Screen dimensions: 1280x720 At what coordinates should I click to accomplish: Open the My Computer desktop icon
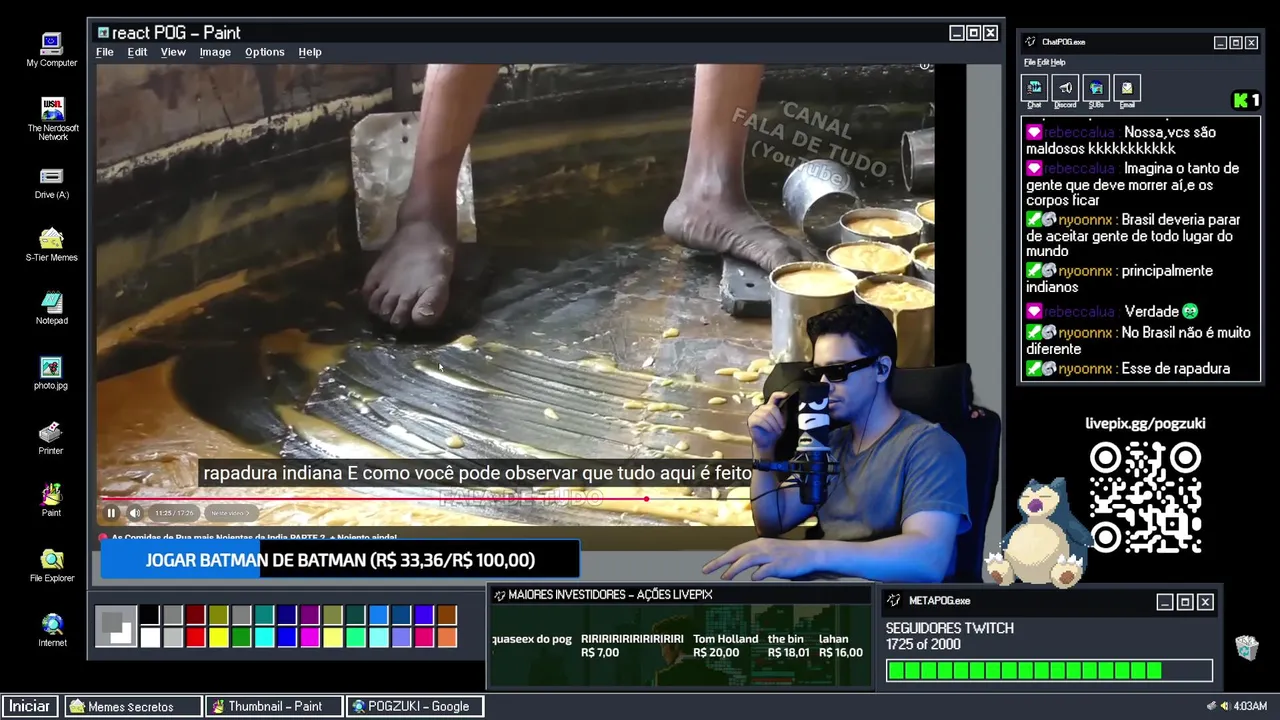coord(51,50)
